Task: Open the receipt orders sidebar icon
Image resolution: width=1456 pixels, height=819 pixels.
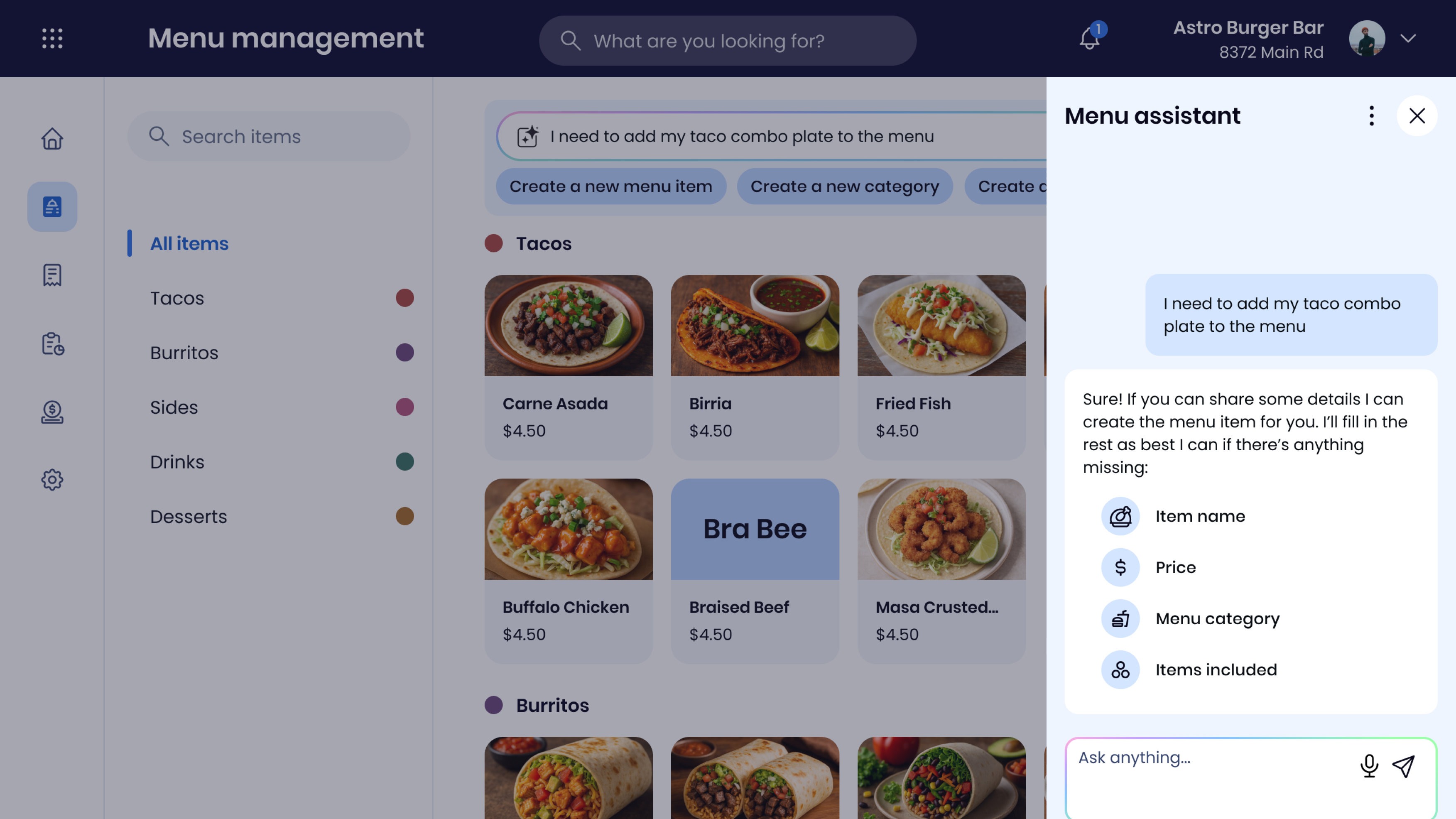Action: 52,275
